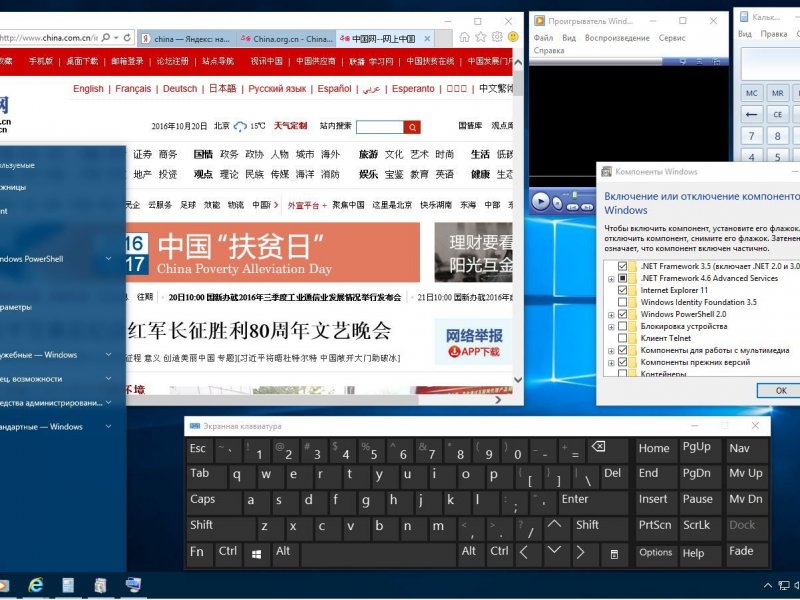The height and width of the screenshot is (600, 800).
Task: Click the up arrow key on keyboard
Action: 554,524
